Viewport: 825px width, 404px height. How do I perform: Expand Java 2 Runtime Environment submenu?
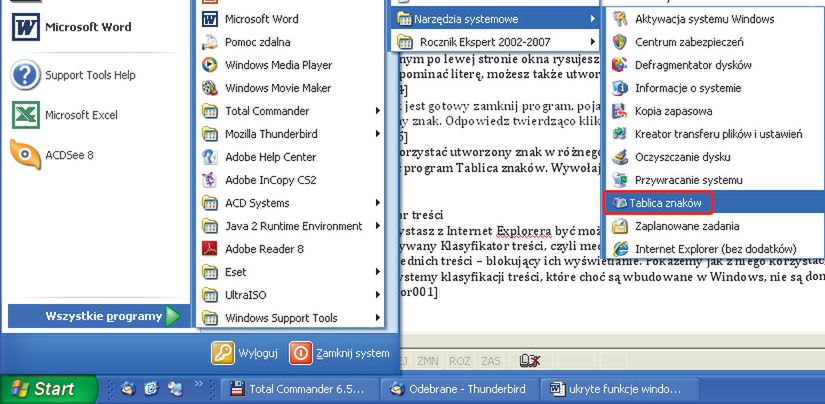pos(290,226)
